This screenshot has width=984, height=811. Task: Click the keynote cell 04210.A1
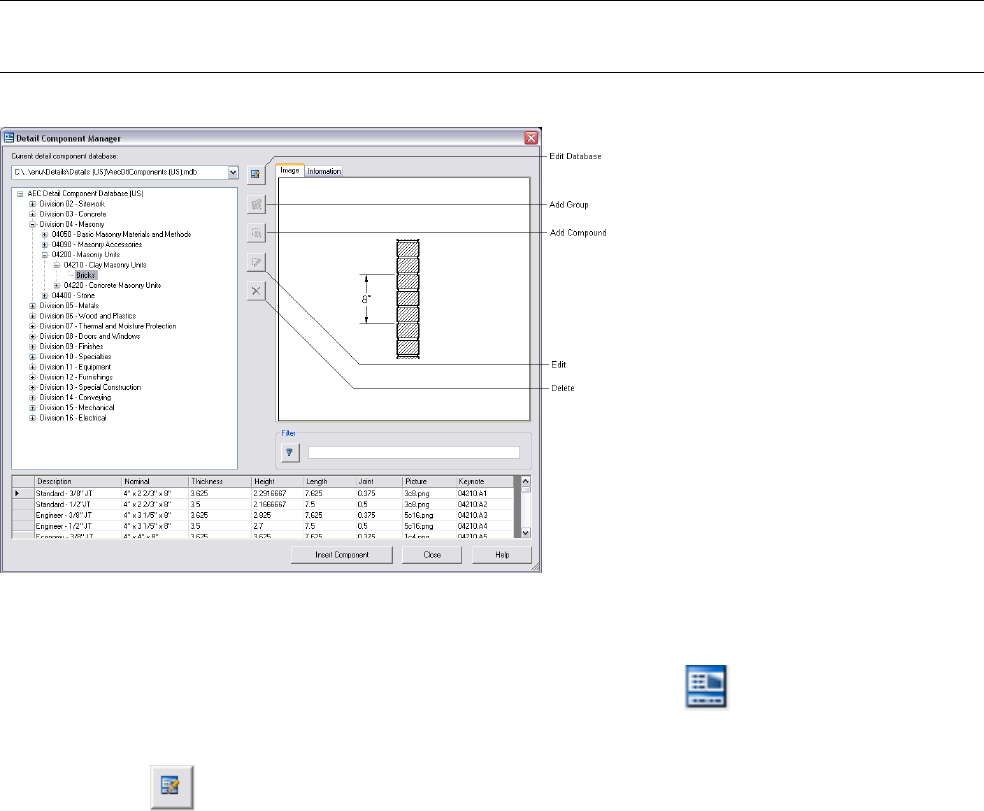point(485,493)
